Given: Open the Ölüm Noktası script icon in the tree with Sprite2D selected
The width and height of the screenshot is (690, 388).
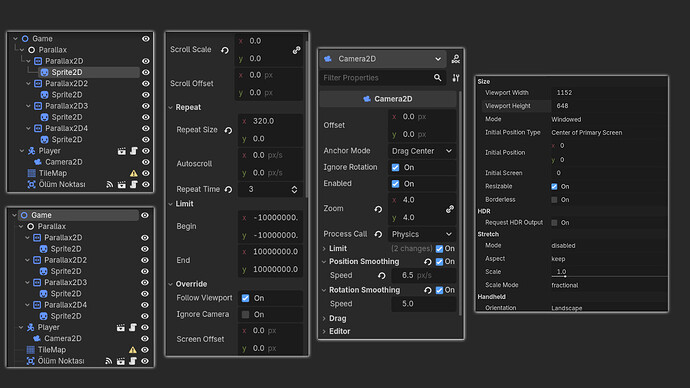Looking at the screenshot, I should (134, 185).
